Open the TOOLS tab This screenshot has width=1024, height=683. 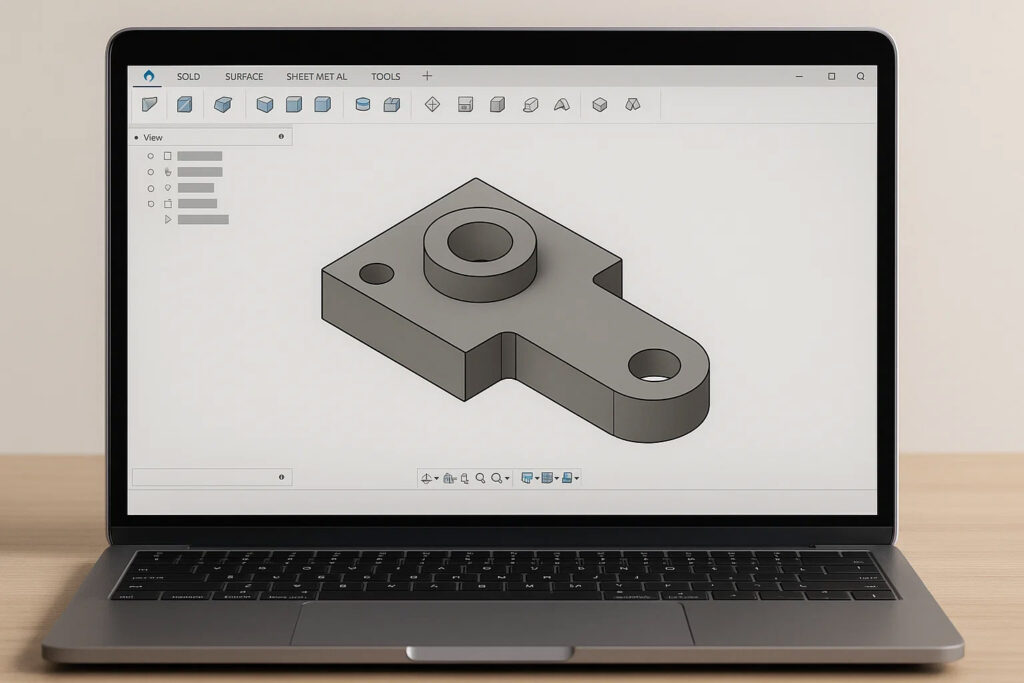[385, 77]
